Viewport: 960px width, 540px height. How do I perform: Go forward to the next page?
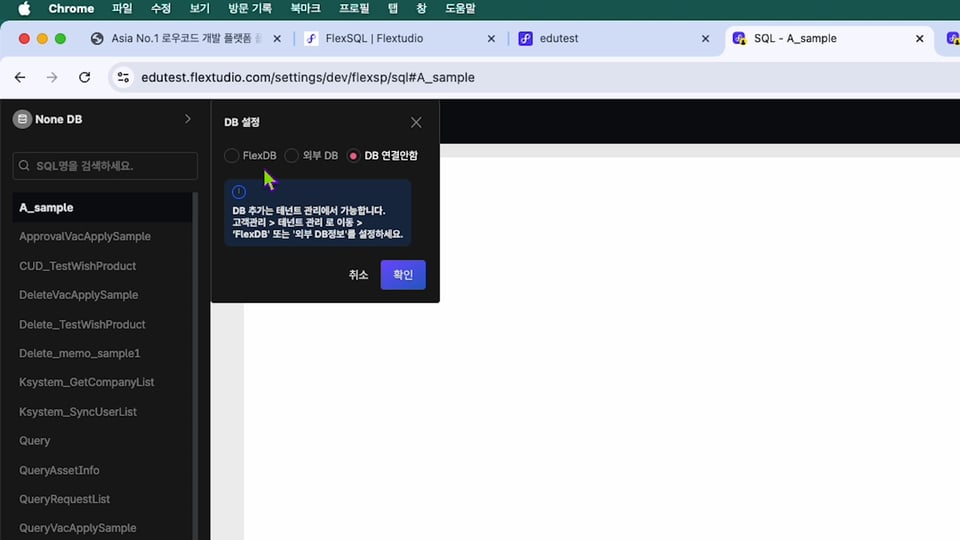pos(52,77)
